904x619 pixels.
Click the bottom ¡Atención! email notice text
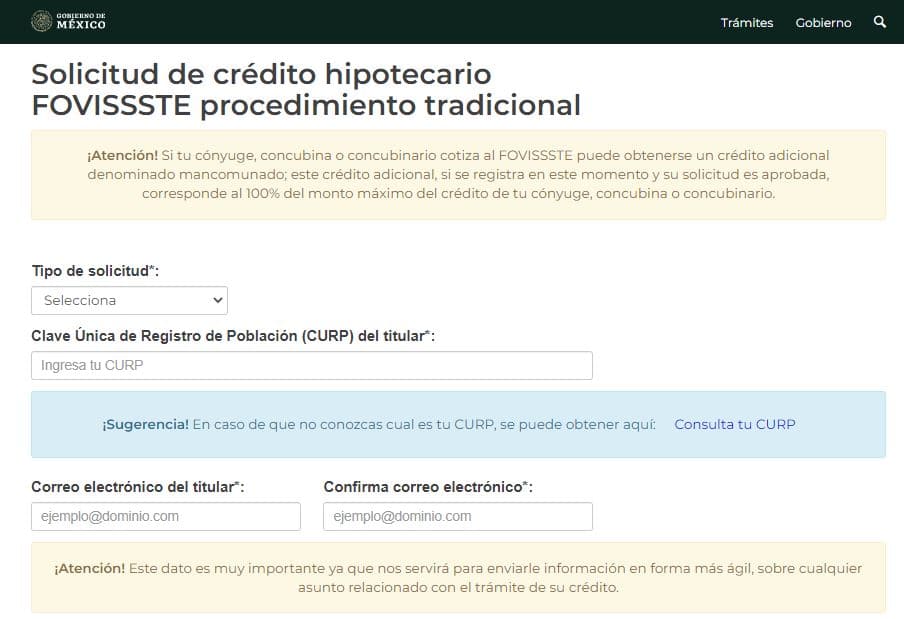(x=458, y=578)
